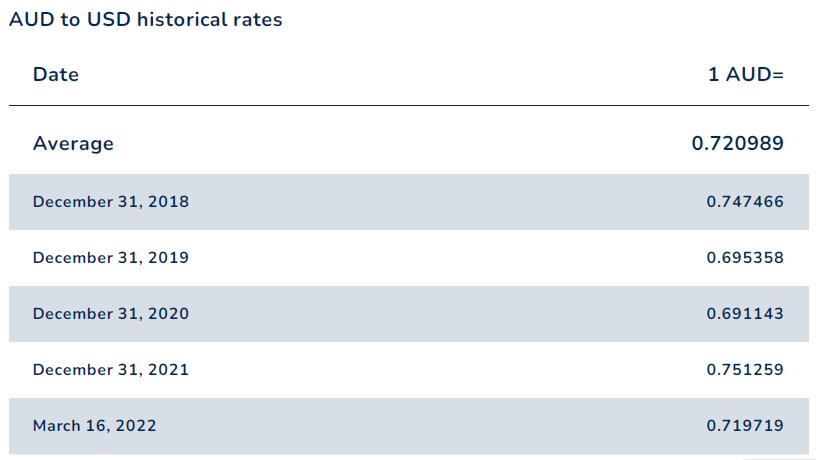
Task: Click the December 31, 2021 date cell
Action: tap(111, 370)
